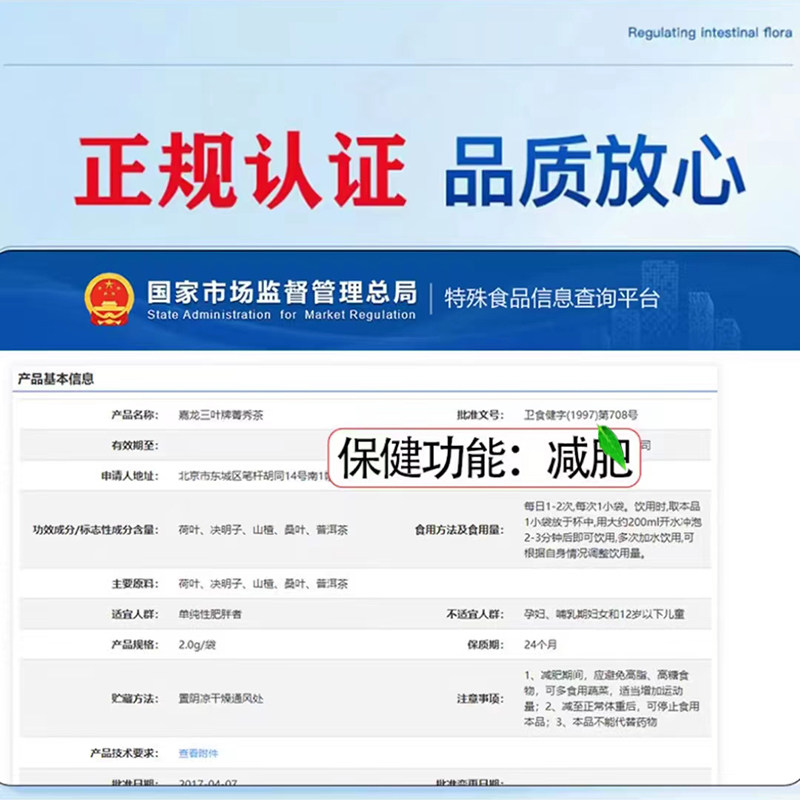Screen dimensions: 800x800
Task: Click 特殊食品信息查询平台 platform title
Action: pyautogui.click(x=552, y=298)
